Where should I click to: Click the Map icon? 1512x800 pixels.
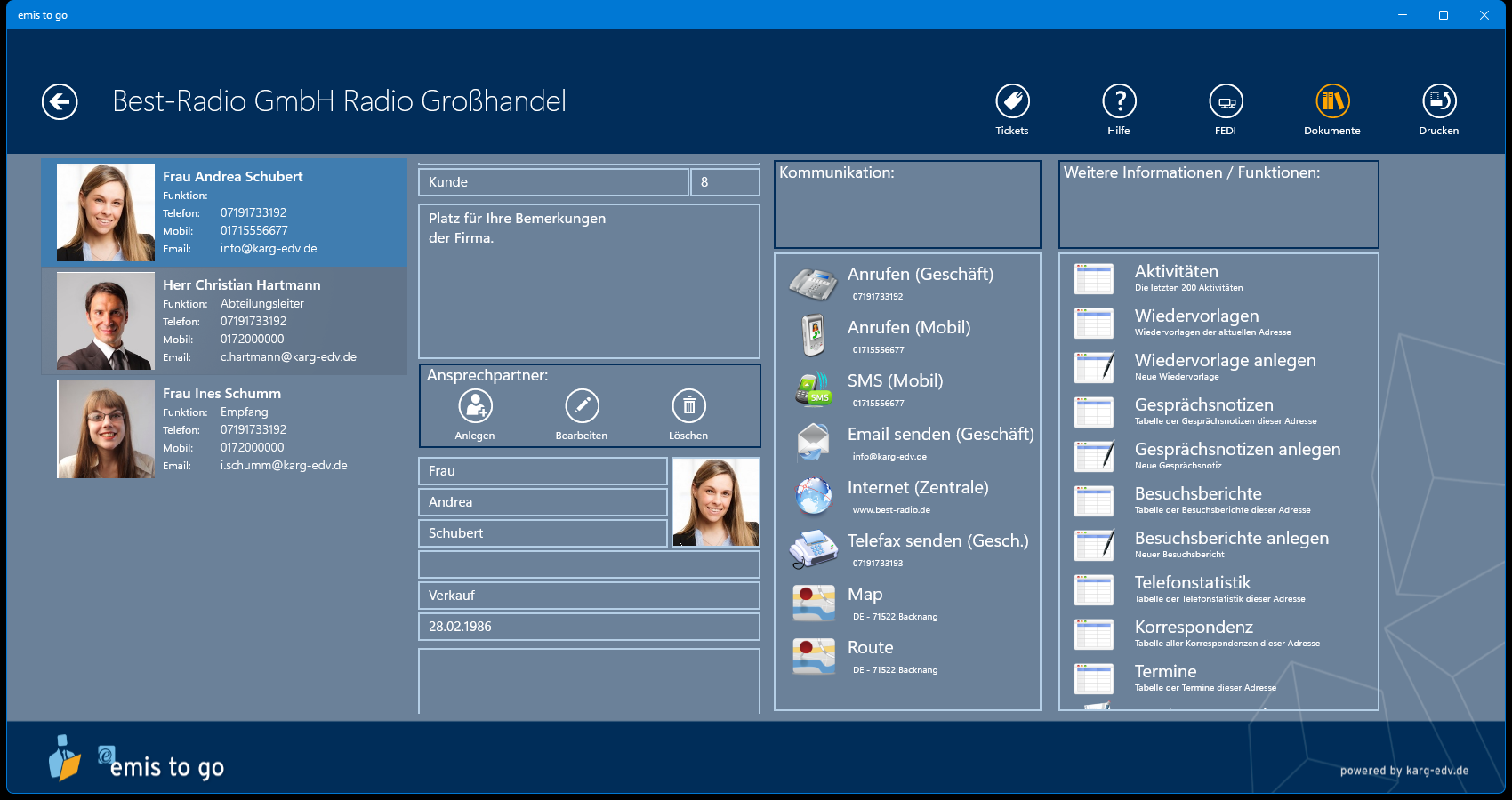point(814,603)
